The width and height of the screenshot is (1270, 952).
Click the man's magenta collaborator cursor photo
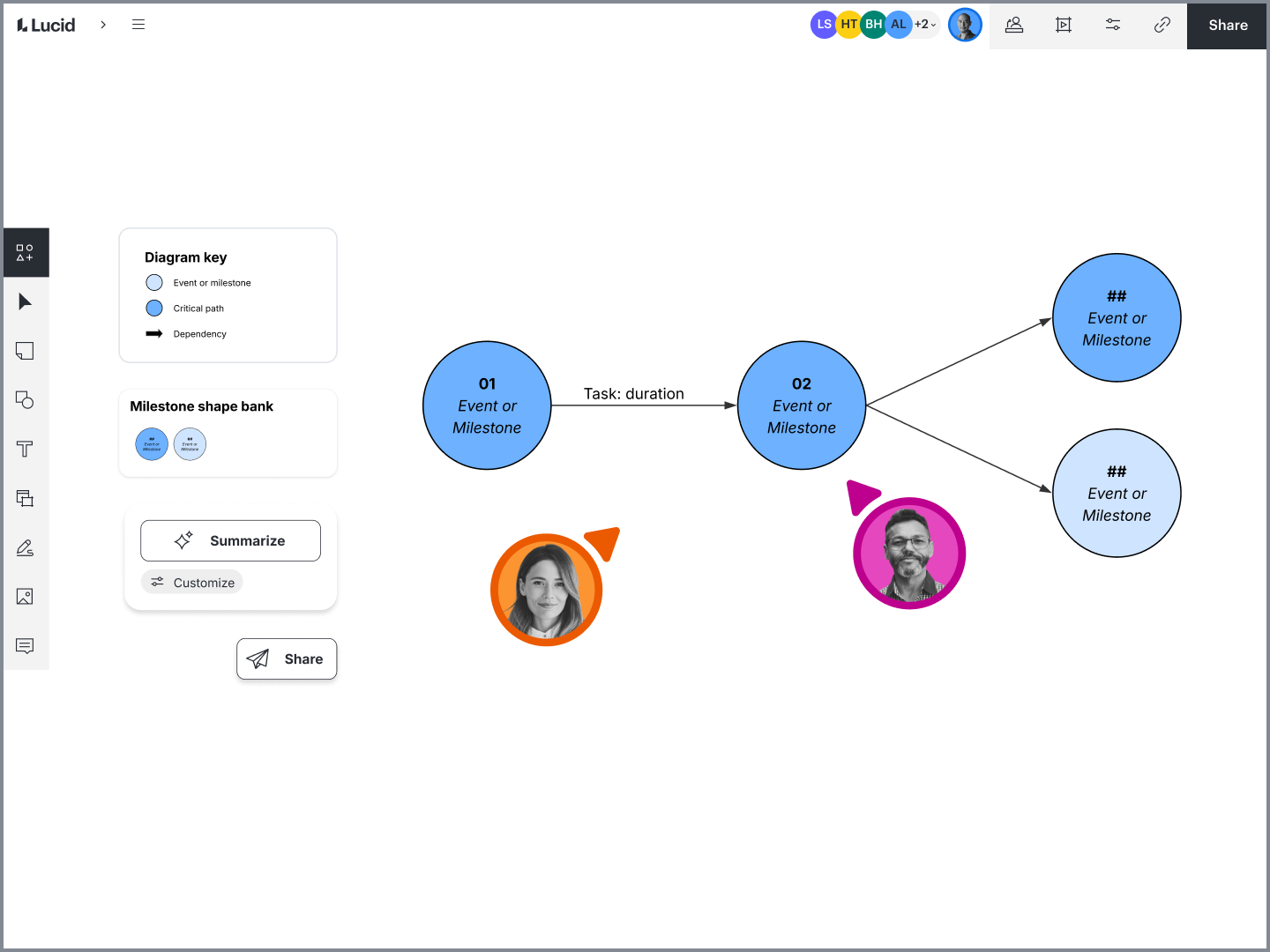coord(909,554)
